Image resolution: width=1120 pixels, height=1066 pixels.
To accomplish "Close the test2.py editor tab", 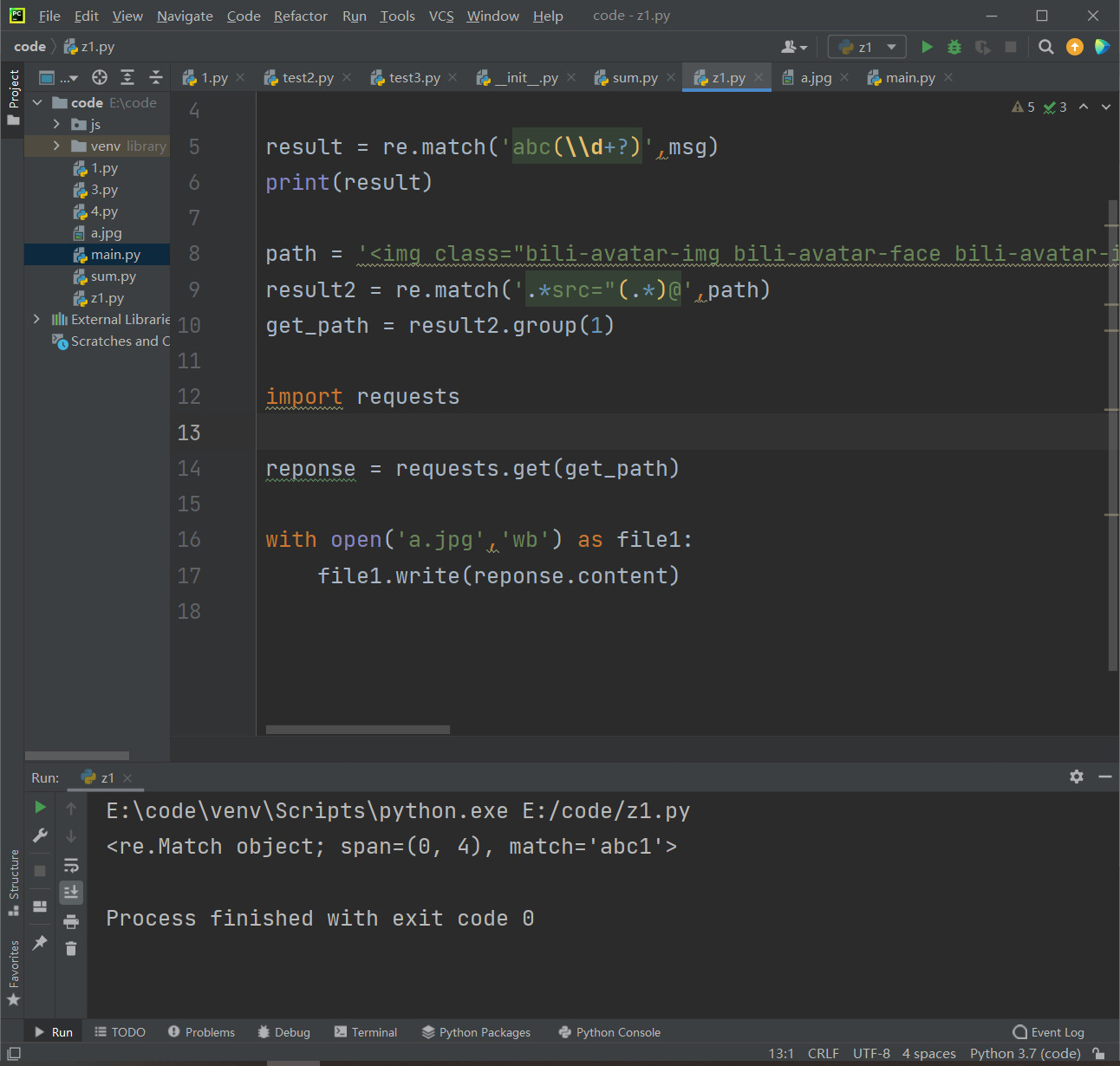I will (x=347, y=77).
